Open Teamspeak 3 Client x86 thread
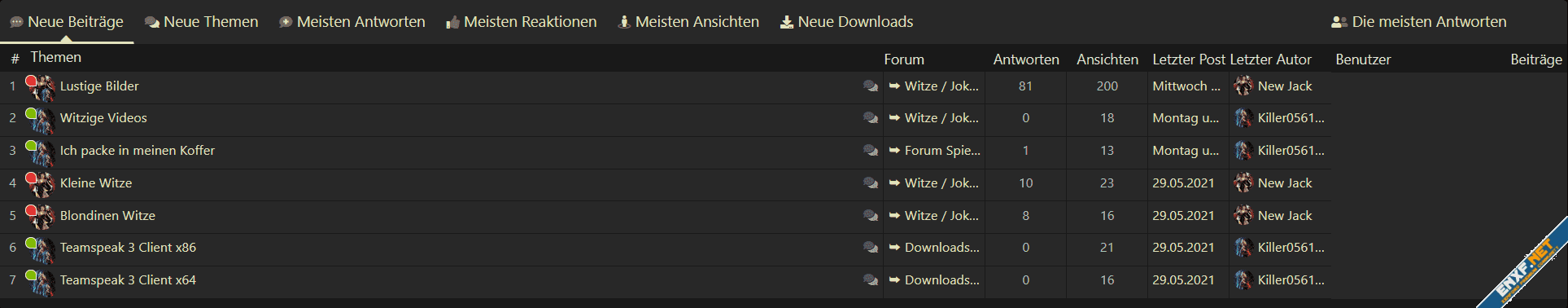This screenshot has width=1568, height=308. click(x=128, y=248)
